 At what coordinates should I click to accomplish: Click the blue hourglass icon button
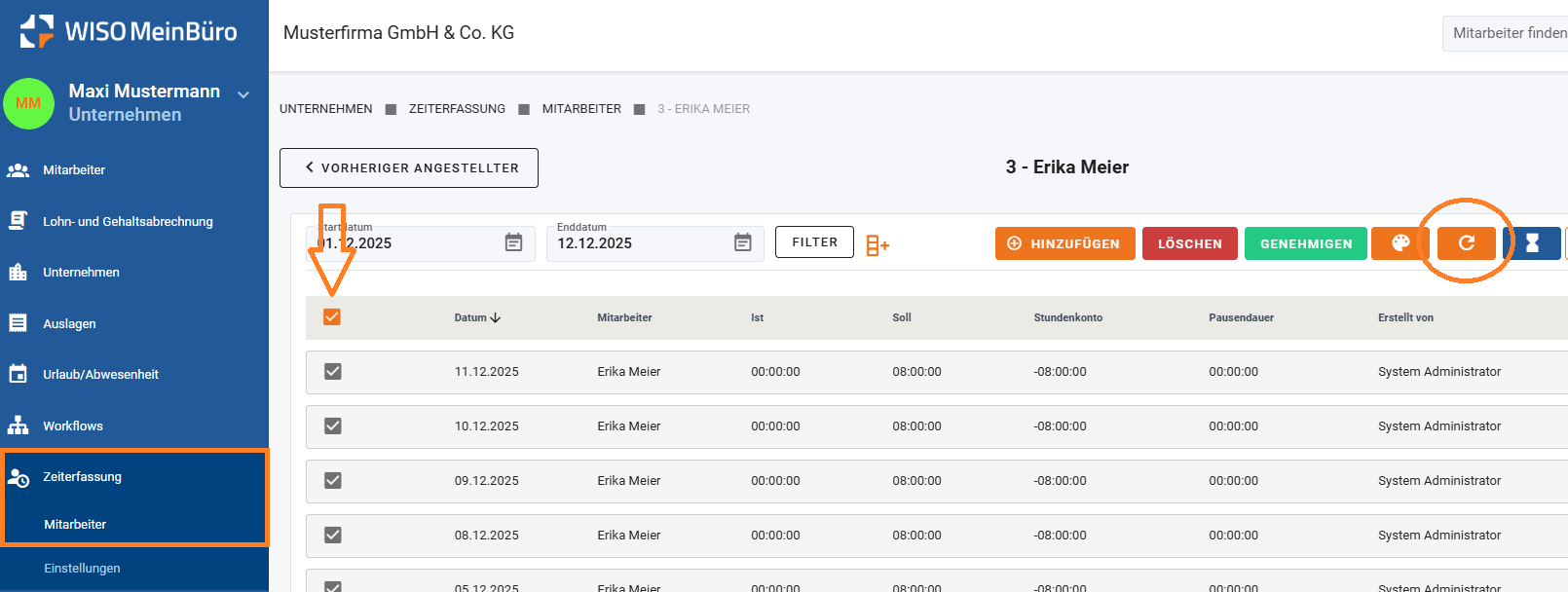pos(1532,243)
